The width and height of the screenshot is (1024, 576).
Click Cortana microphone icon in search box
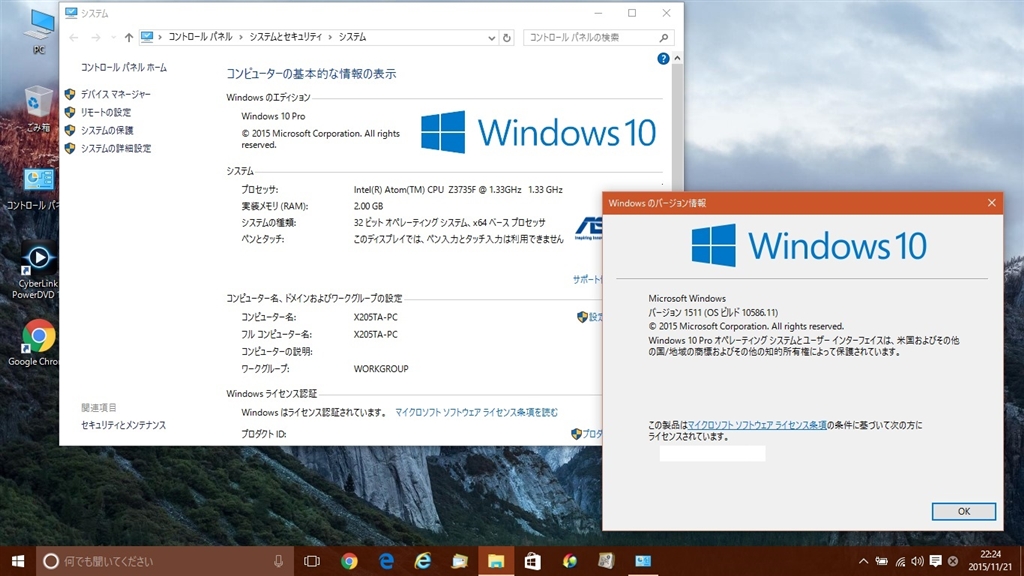[x=278, y=561]
